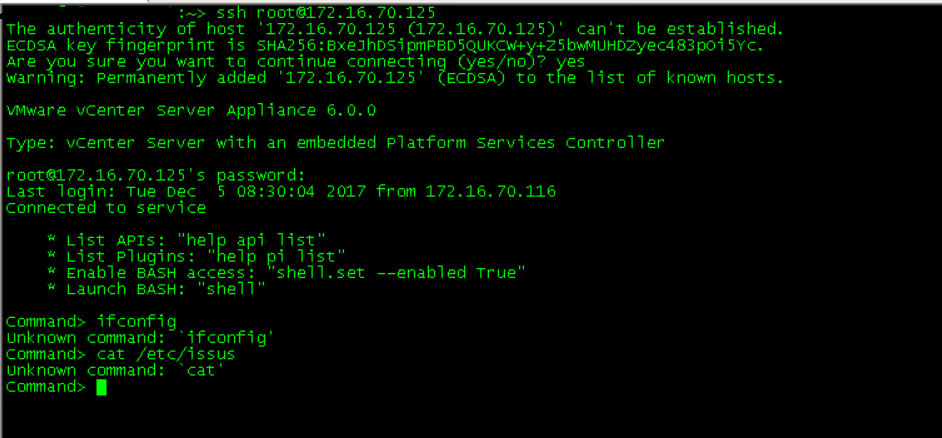
Task: Click the 'cat /etc/issus' command entry
Action: (166, 354)
